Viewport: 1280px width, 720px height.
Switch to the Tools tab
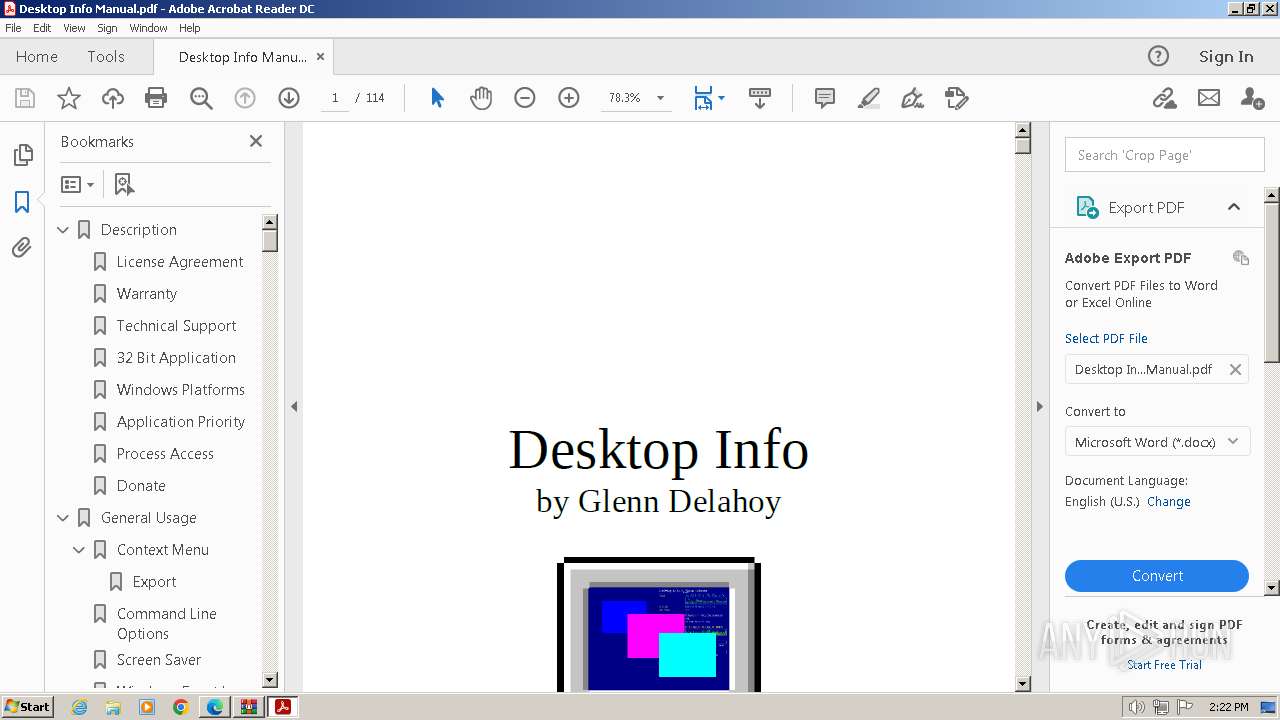point(106,57)
